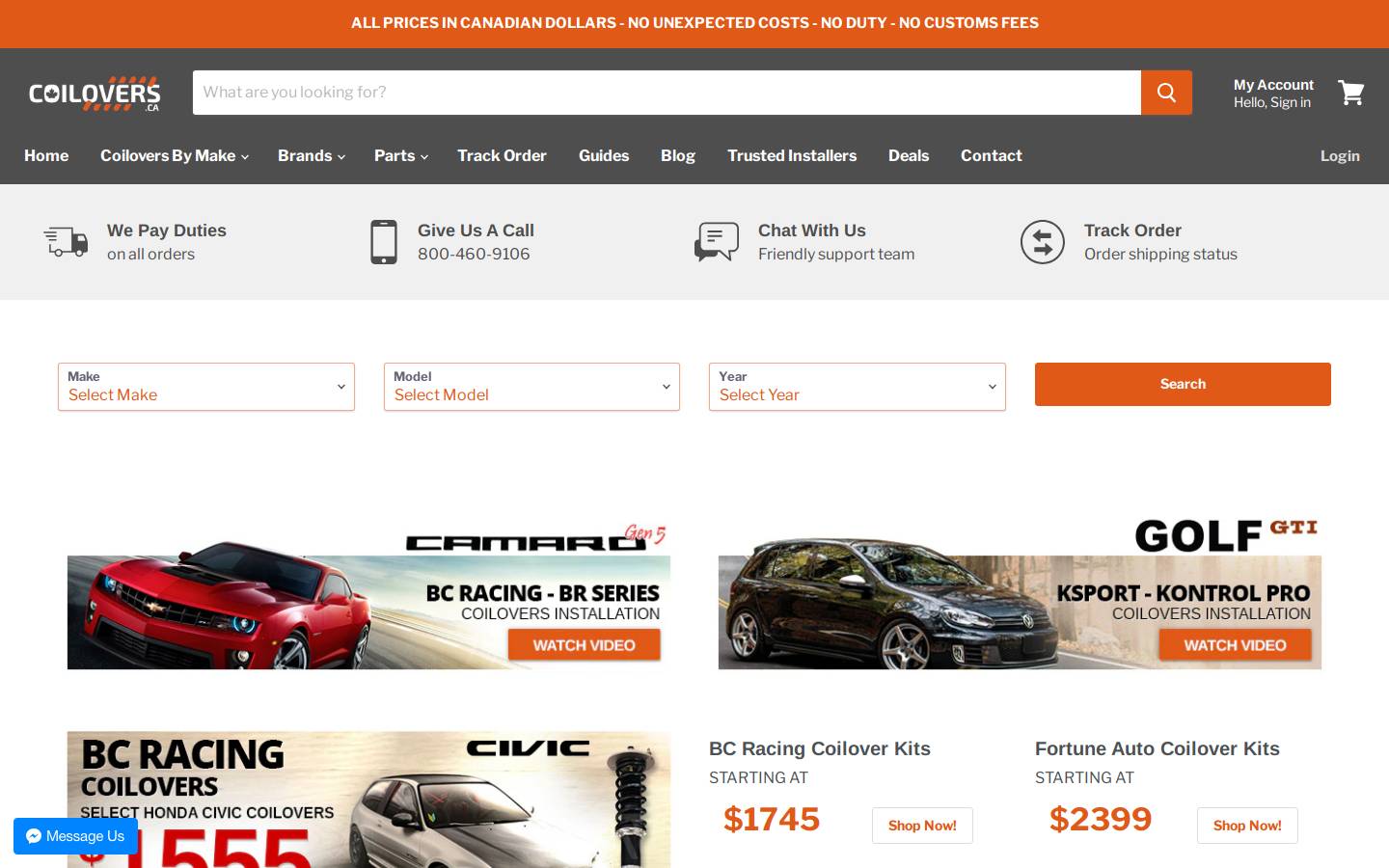
Task: Open the Guides page
Action: point(604,155)
